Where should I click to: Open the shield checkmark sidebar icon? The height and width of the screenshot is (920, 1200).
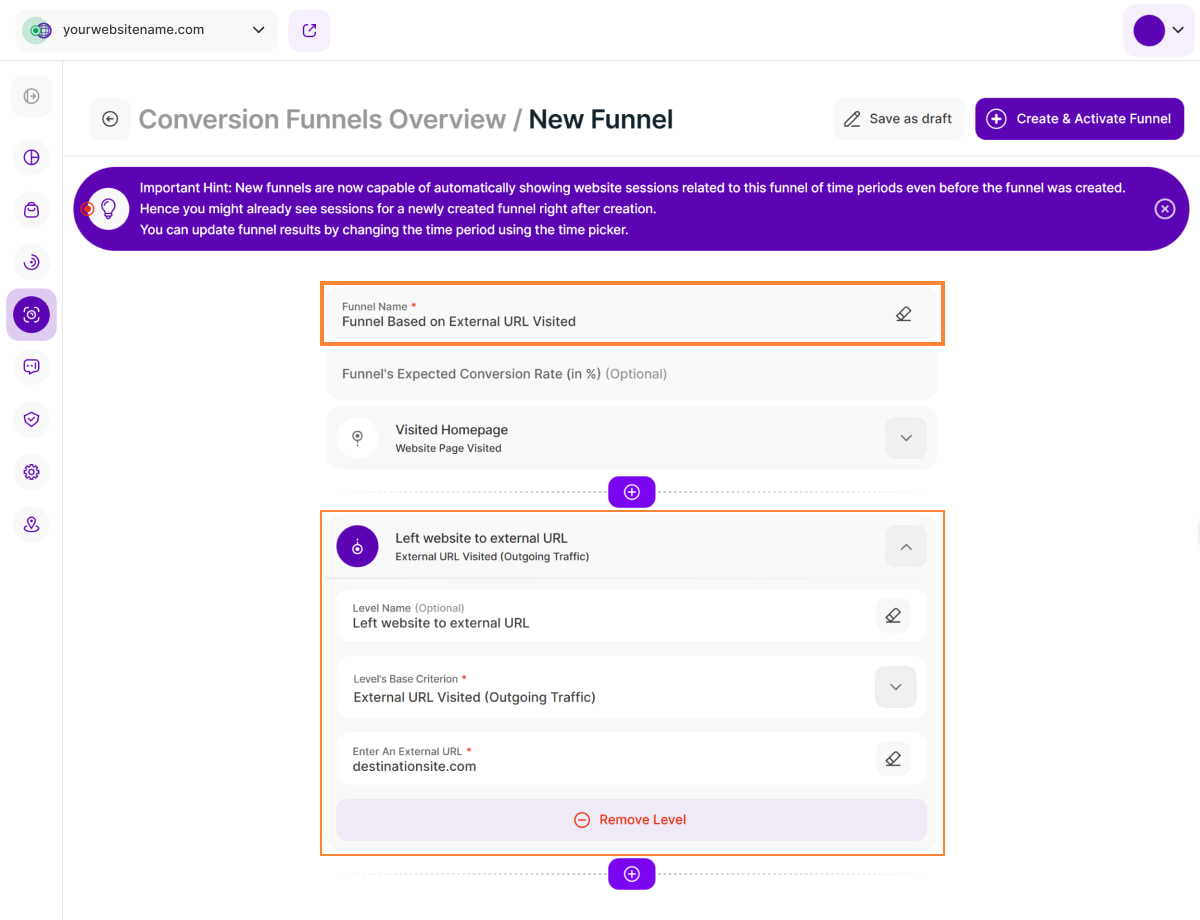[31, 420]
